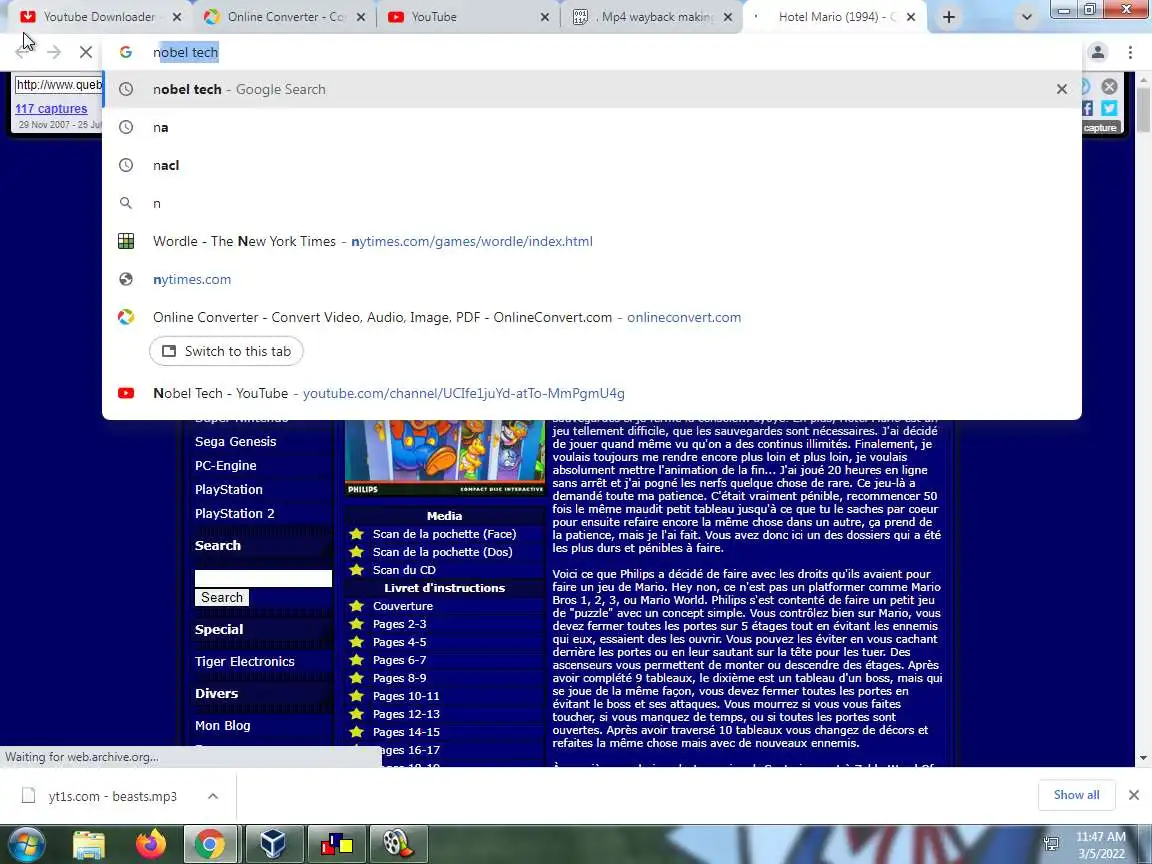
Task: Open Mon Blog link
Action: [223, 725]
